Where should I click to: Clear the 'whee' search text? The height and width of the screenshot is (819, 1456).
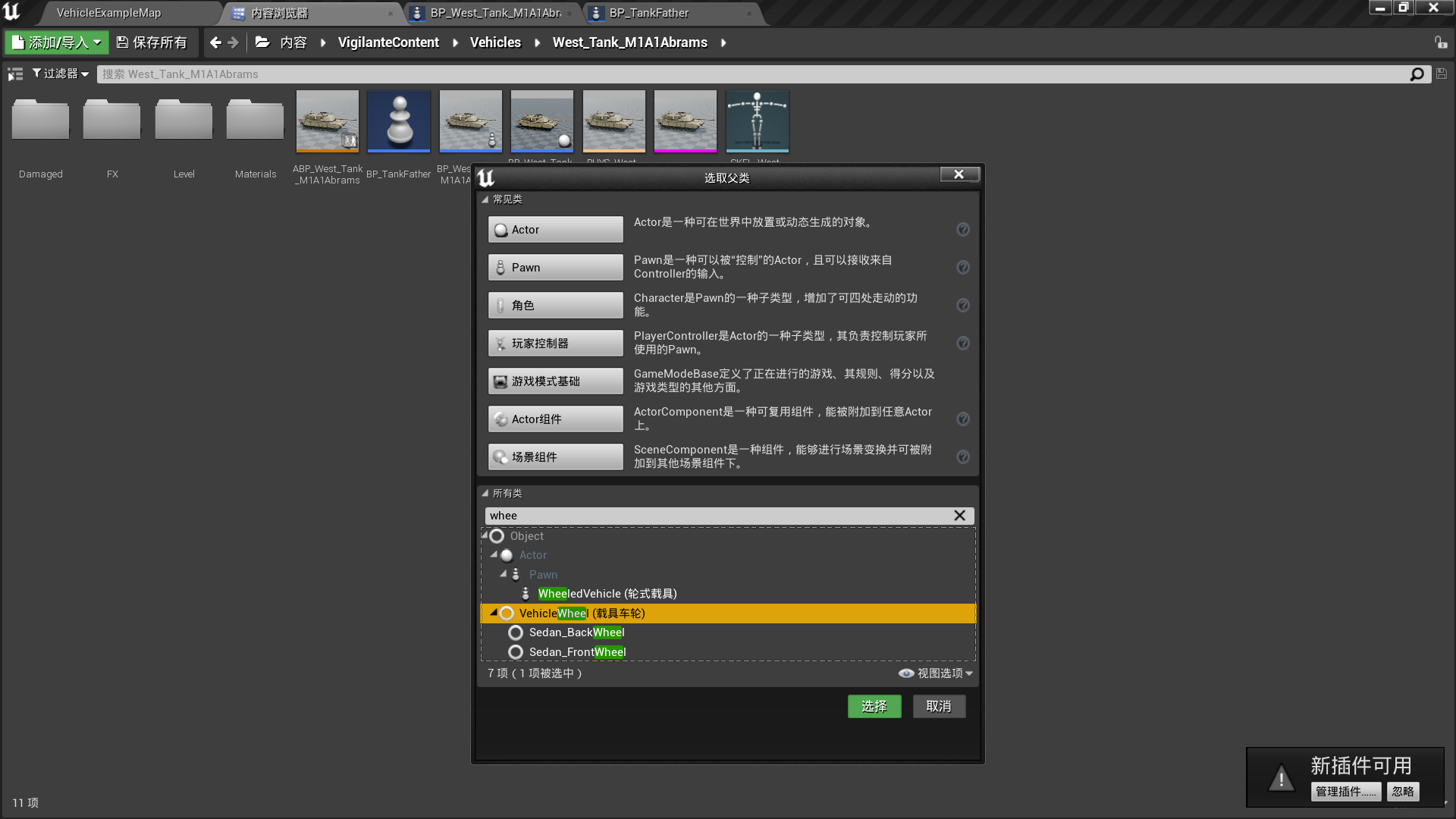(959, 516)
